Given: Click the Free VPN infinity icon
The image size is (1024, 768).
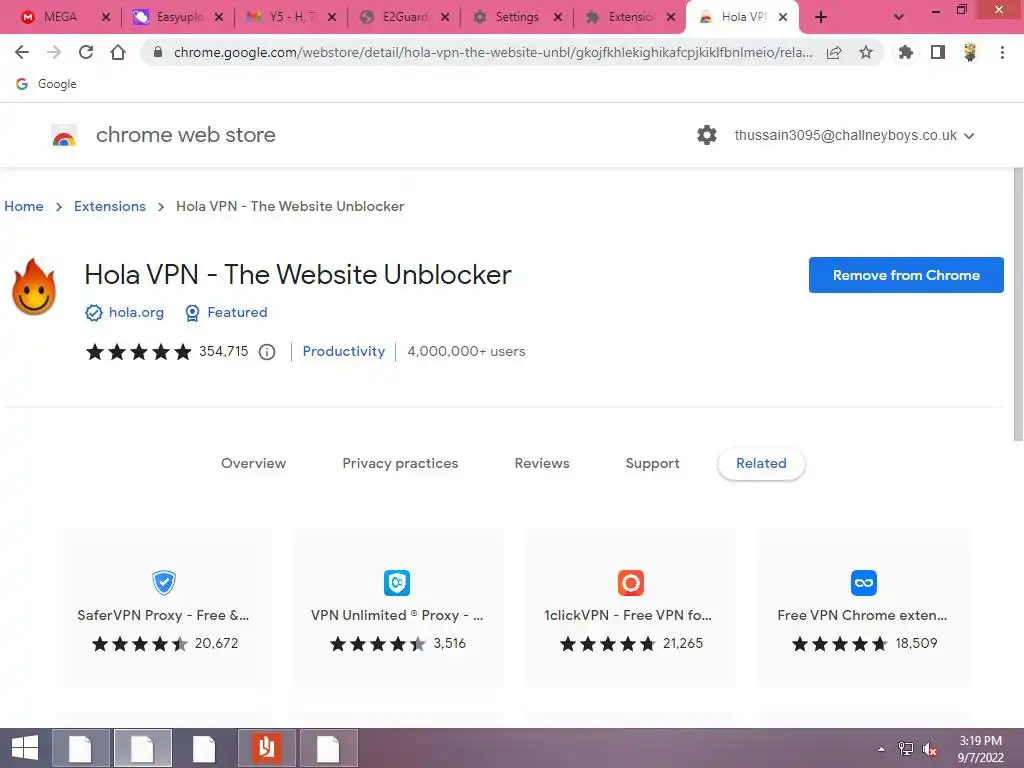Looking at the screenshot, I should [864, 583].
